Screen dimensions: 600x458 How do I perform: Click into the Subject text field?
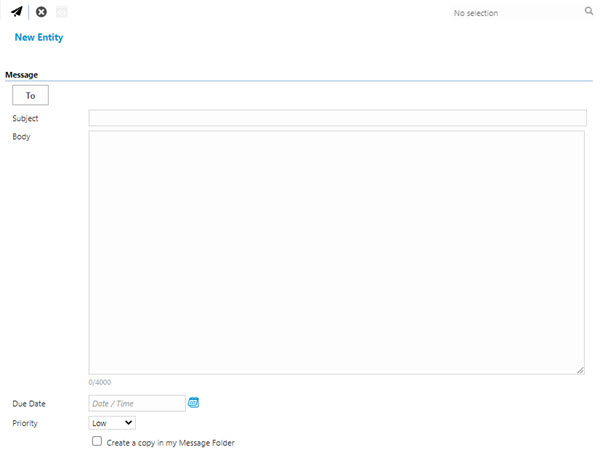click(337, 118)
